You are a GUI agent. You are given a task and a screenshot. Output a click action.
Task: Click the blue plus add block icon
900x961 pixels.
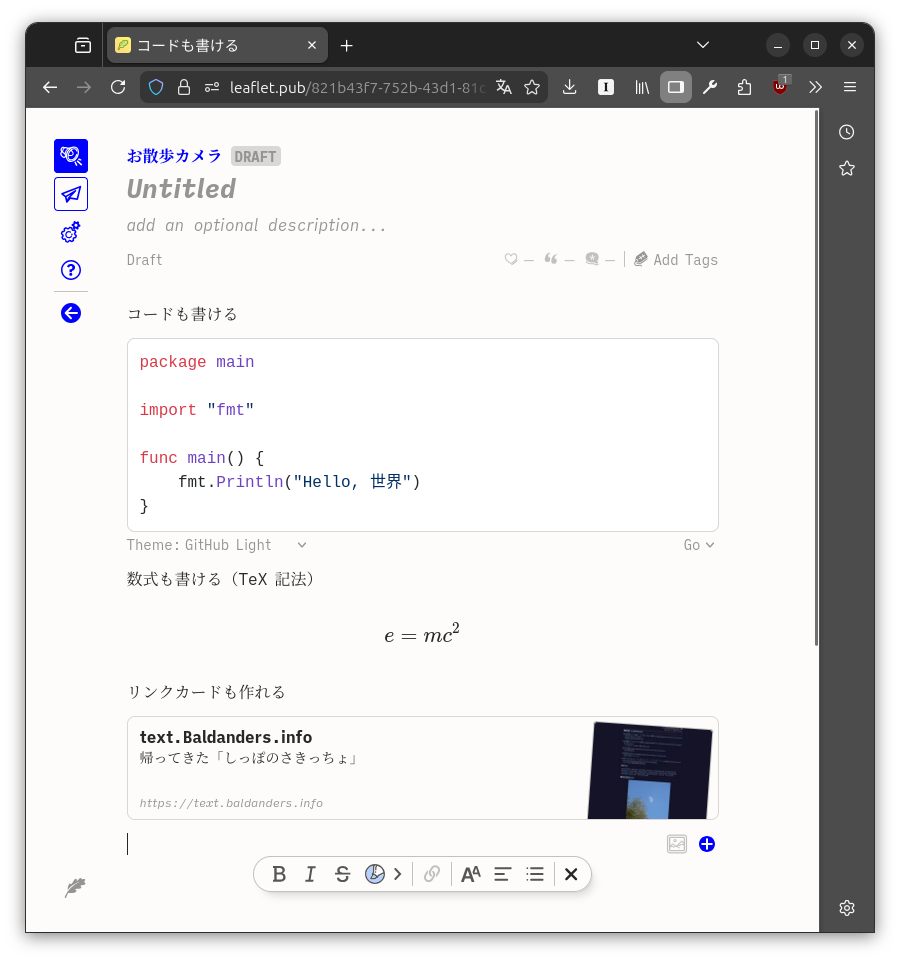[707, 844]
